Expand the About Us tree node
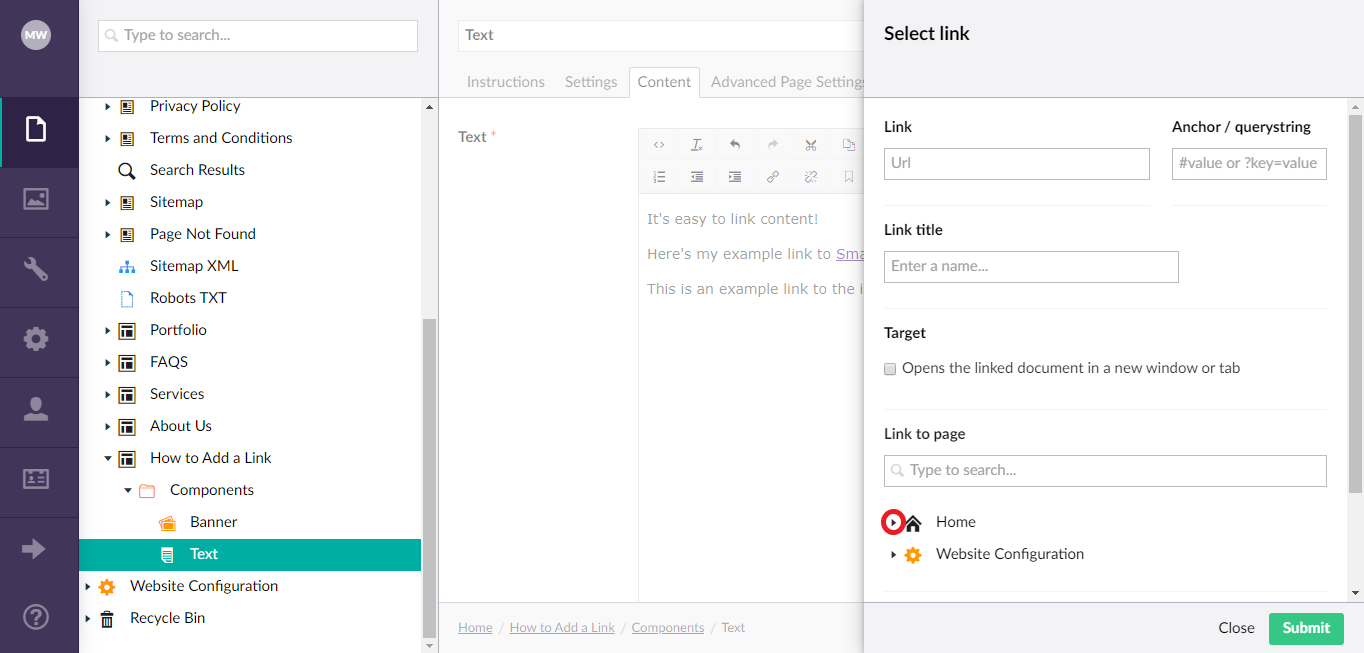This screenshot has width=1364, height=653. [108, 426]
